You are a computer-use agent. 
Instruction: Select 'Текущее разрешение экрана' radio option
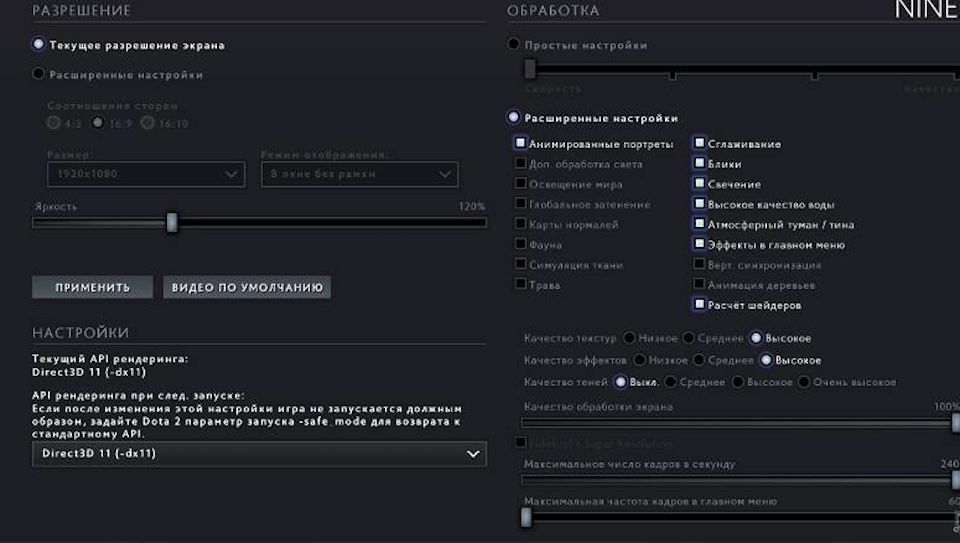pos(39,45)
